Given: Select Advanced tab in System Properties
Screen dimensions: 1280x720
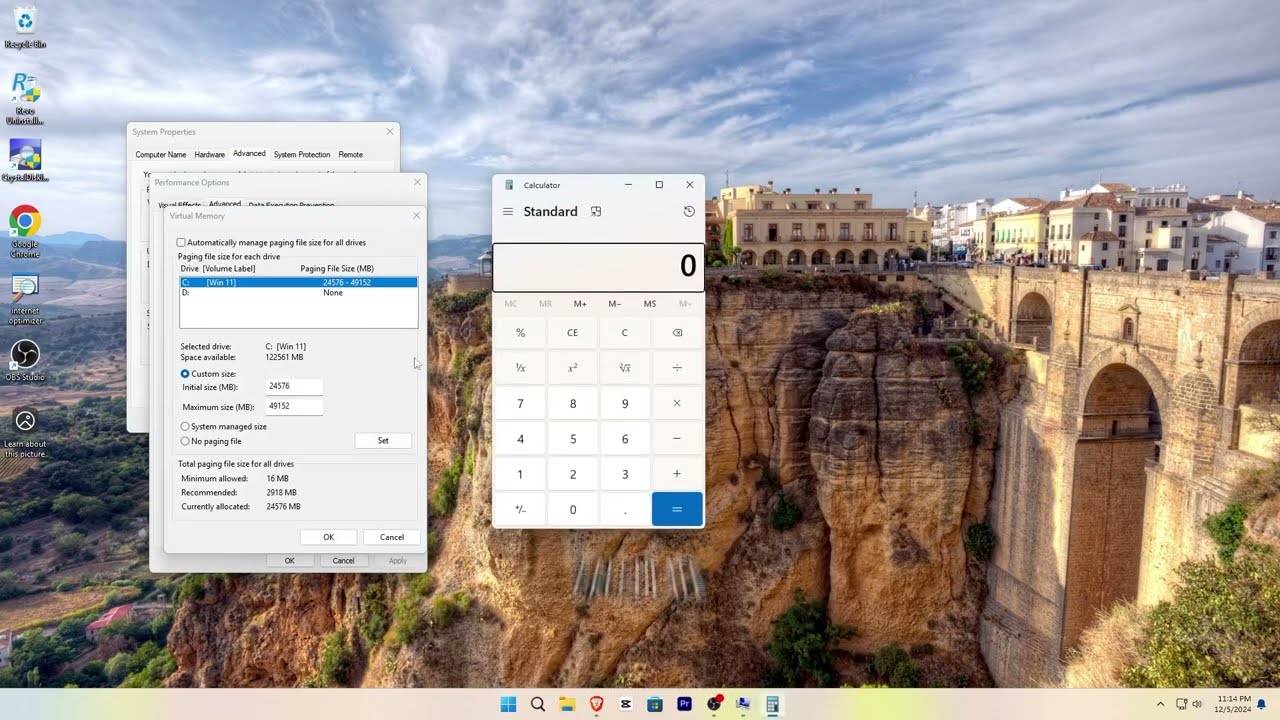Looking at the screenshot, I should click(x=249, y=154).
